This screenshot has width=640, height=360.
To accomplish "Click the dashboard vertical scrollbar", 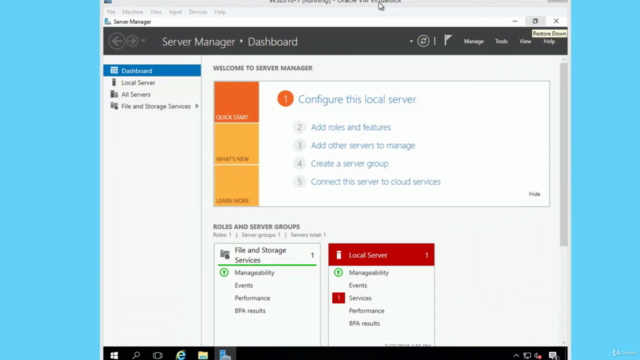I will click(564, 154).
